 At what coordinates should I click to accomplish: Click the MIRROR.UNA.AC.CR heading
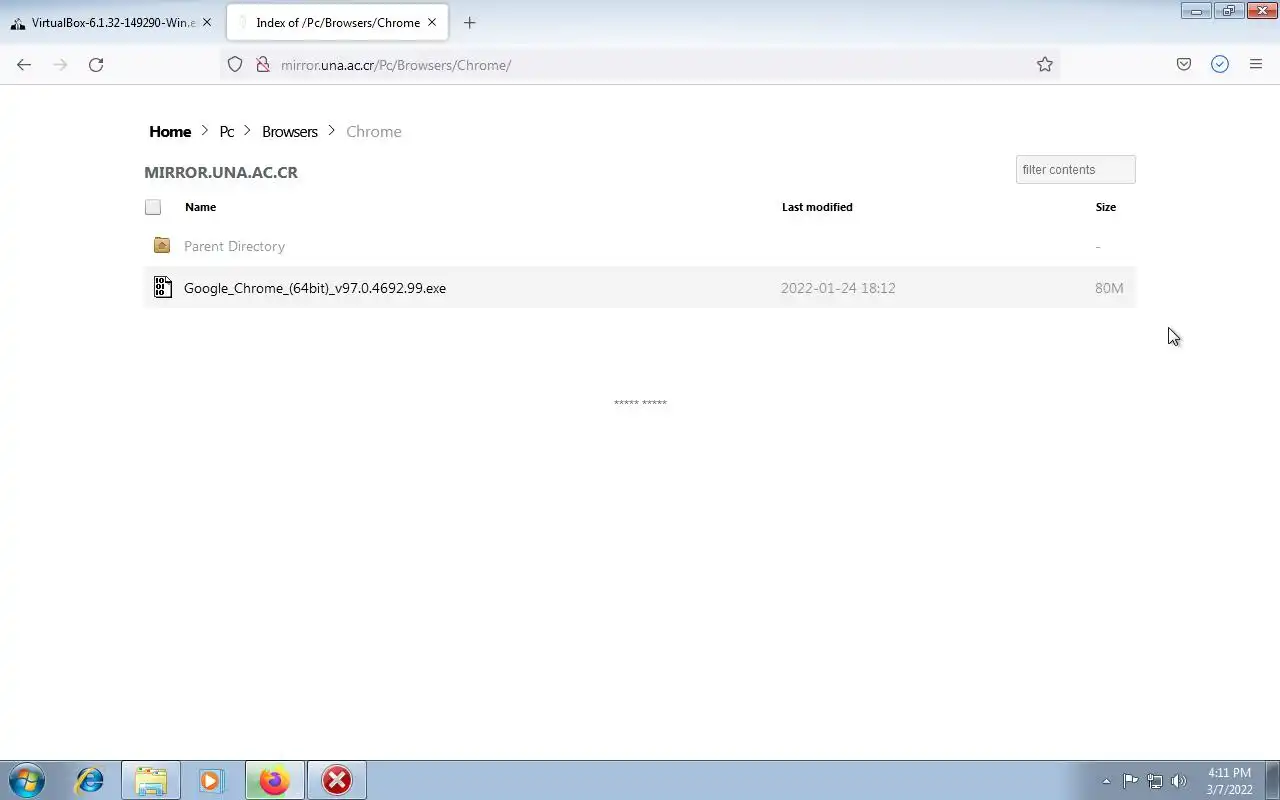(x=221, y=172)
